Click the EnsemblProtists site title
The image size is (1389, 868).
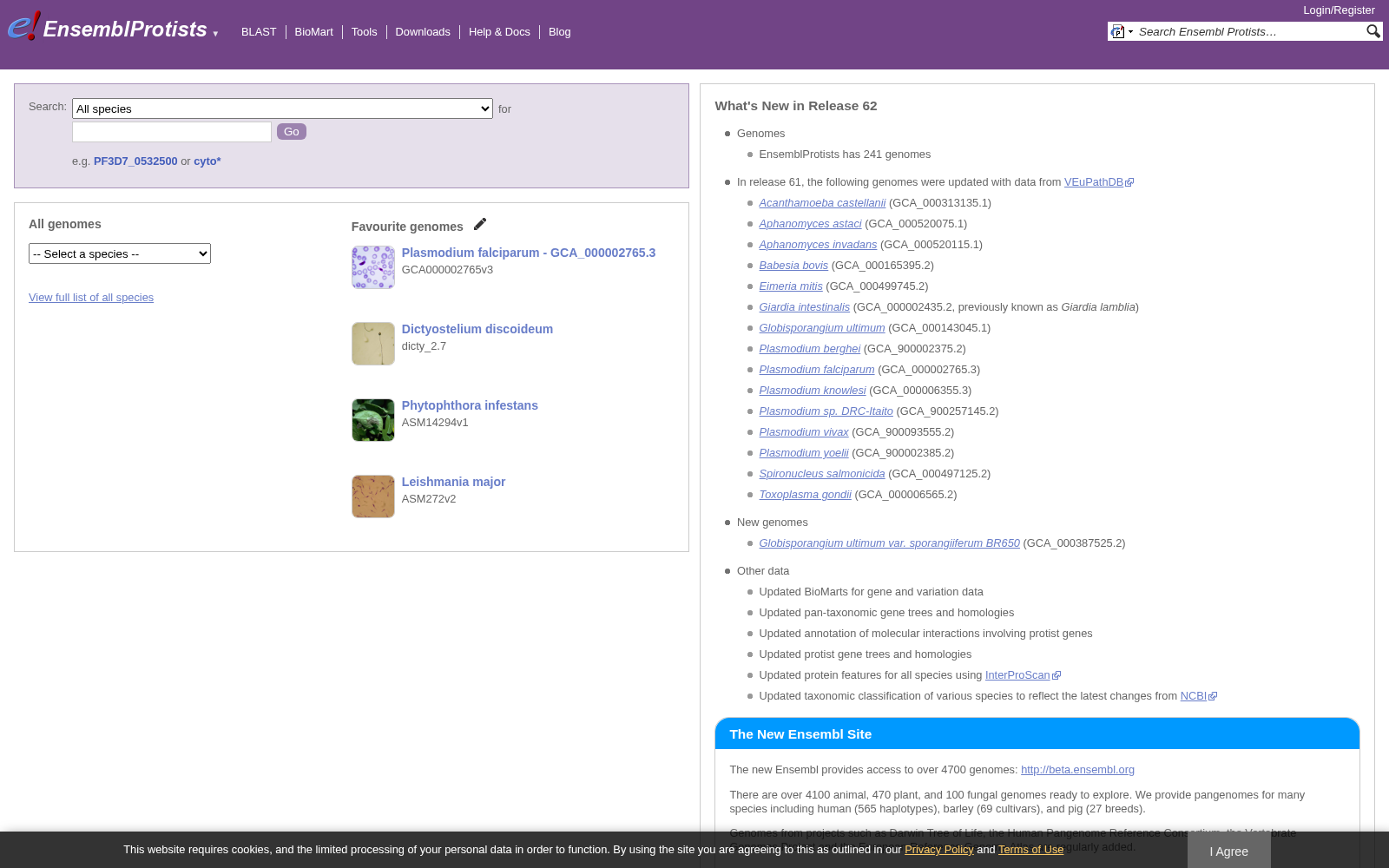(x=125, y=30)
